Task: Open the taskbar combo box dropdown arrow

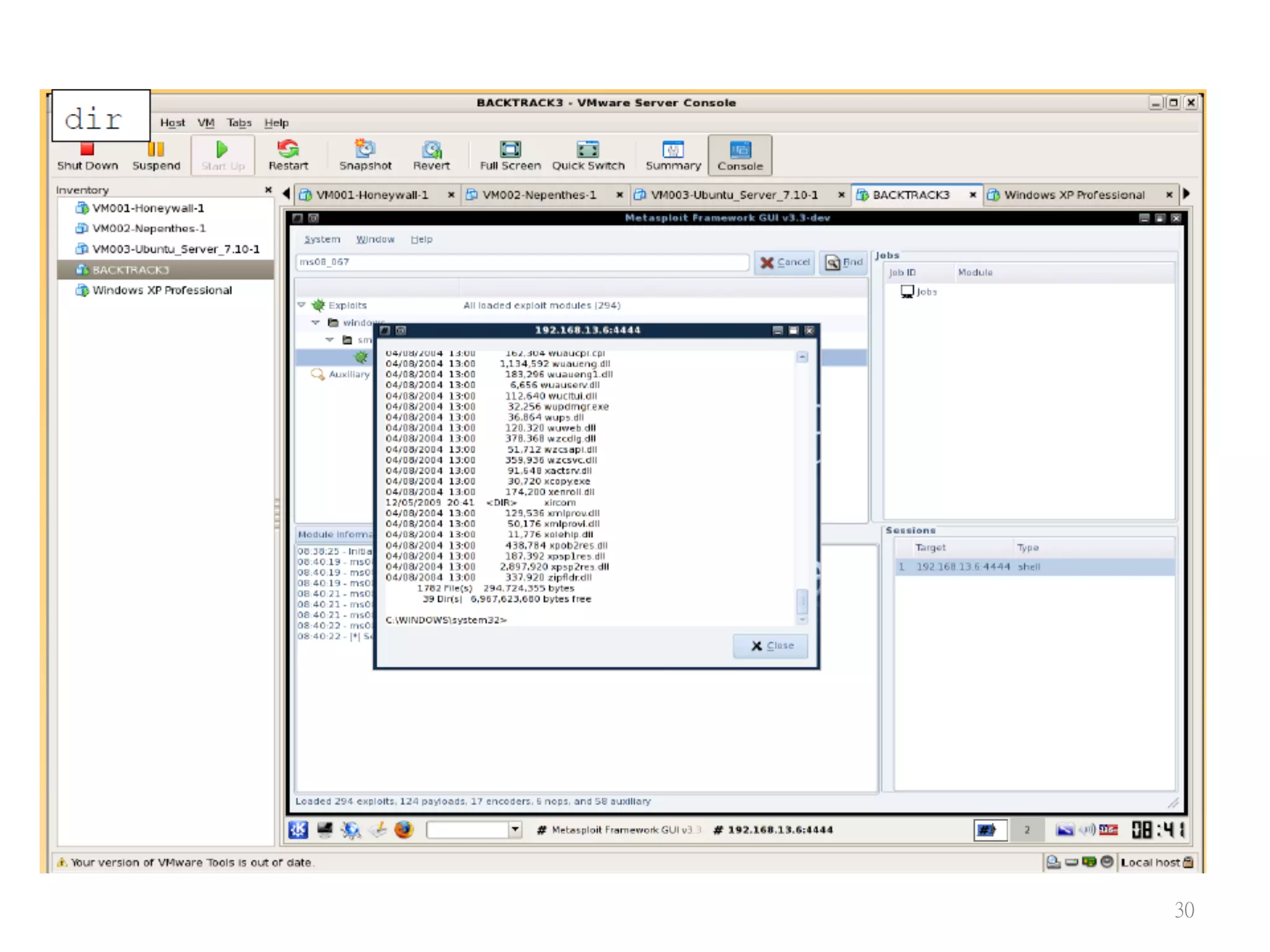Action: coord(515,829)
